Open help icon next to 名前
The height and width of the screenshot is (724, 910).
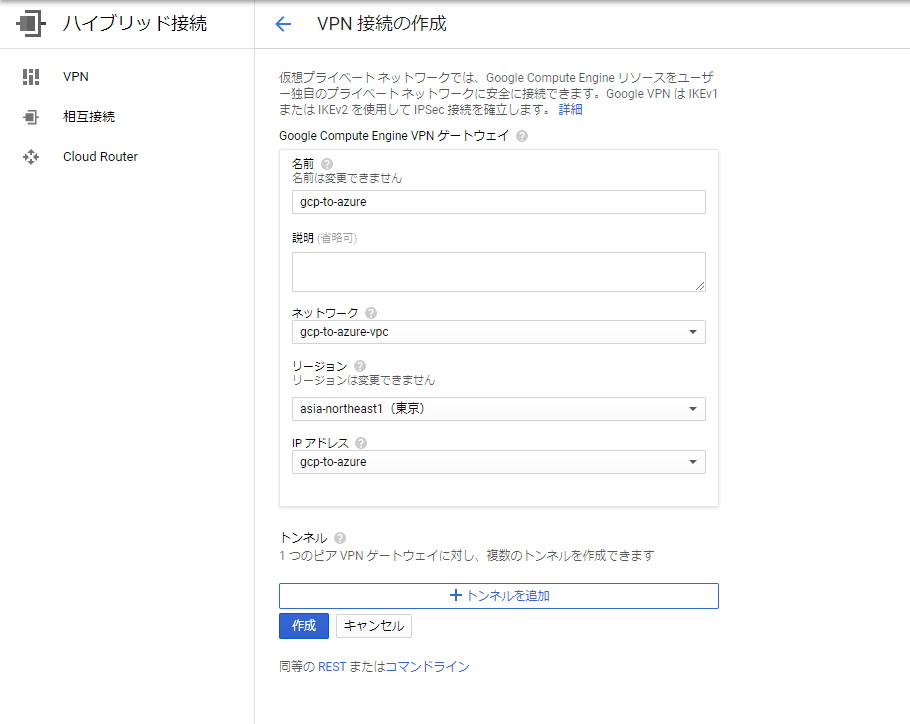(327, 164)
